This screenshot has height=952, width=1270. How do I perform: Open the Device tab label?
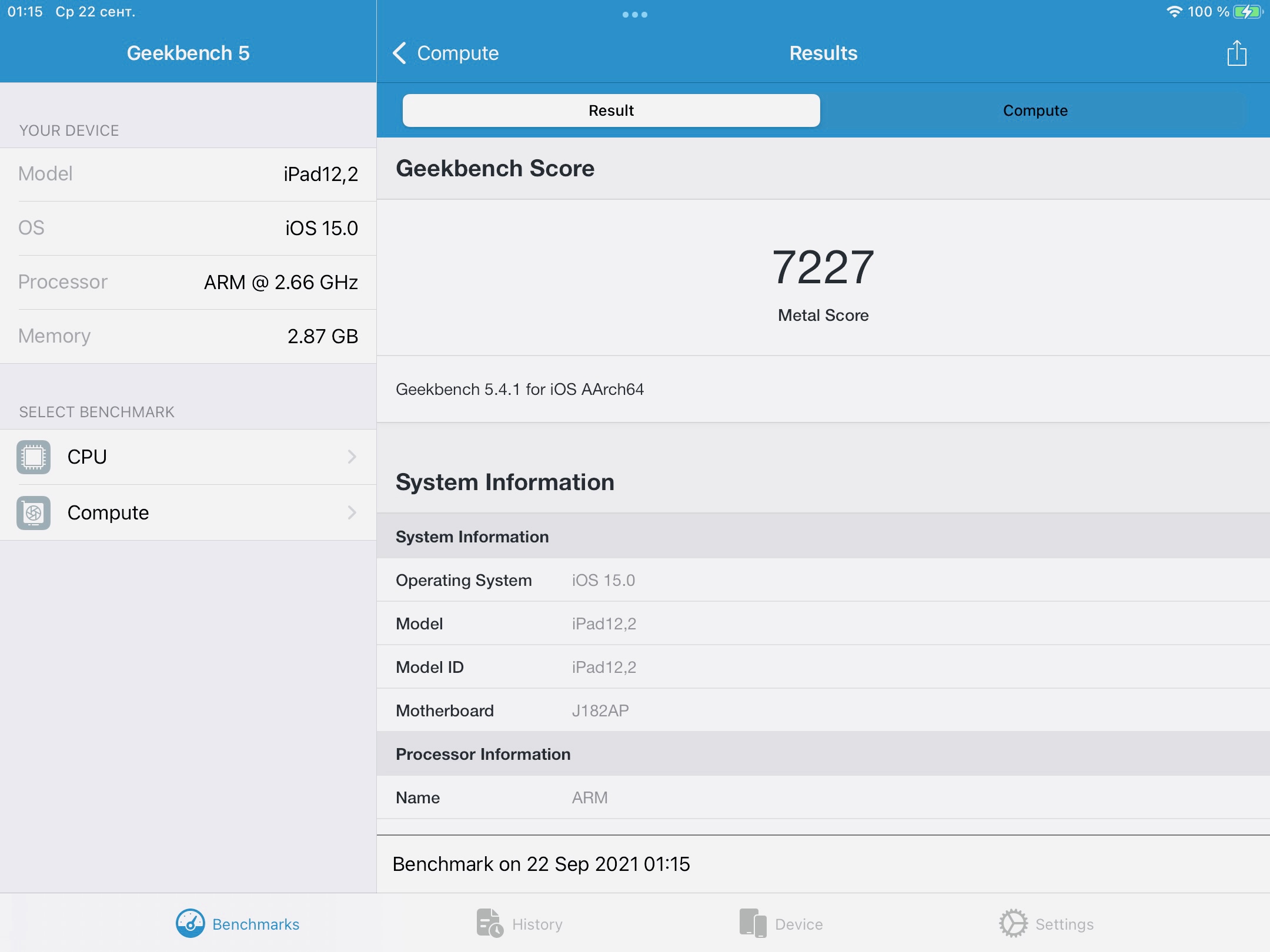click(x=799, y=924)
